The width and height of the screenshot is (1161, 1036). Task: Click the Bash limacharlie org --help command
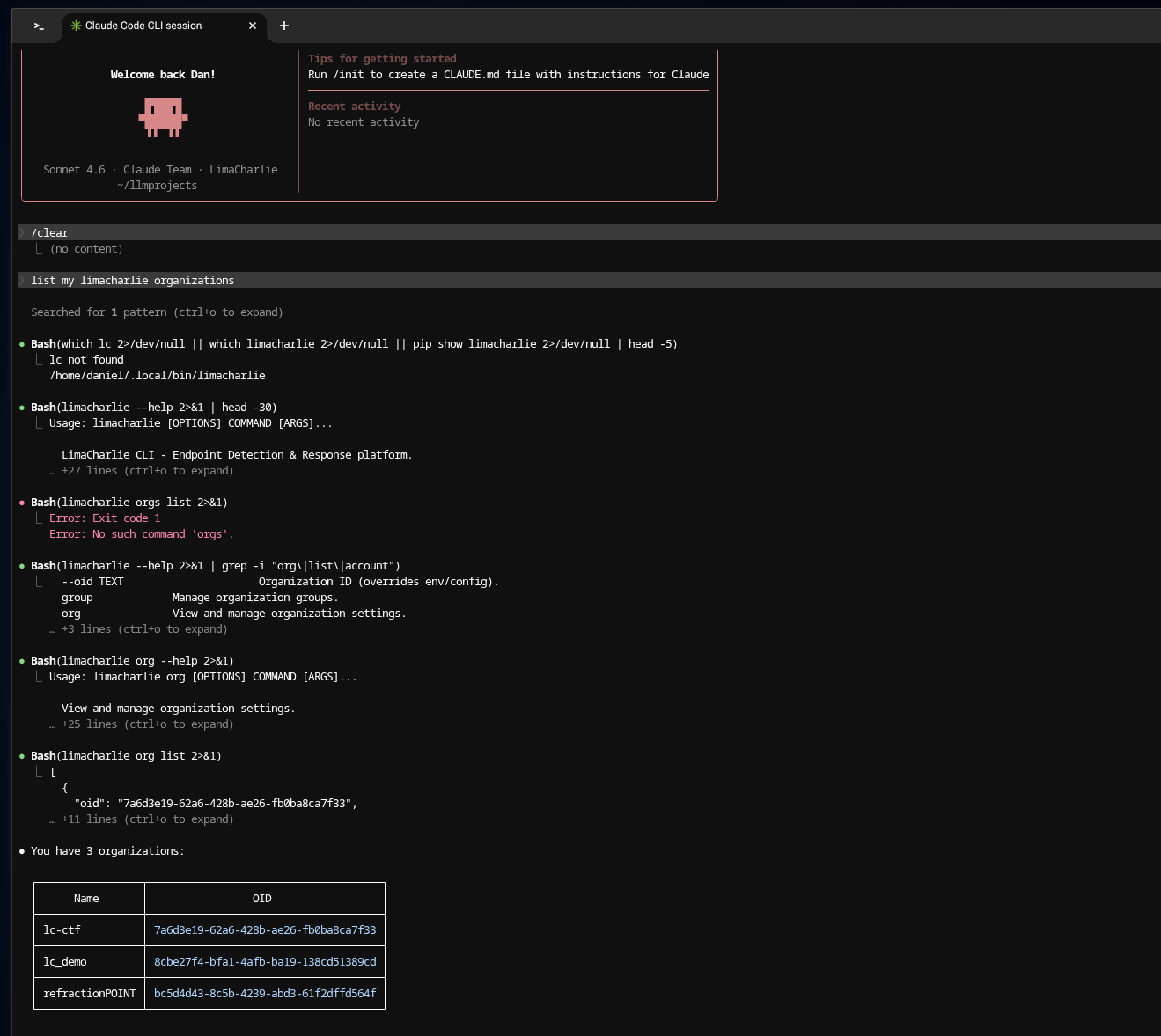[x=132, y=661]
